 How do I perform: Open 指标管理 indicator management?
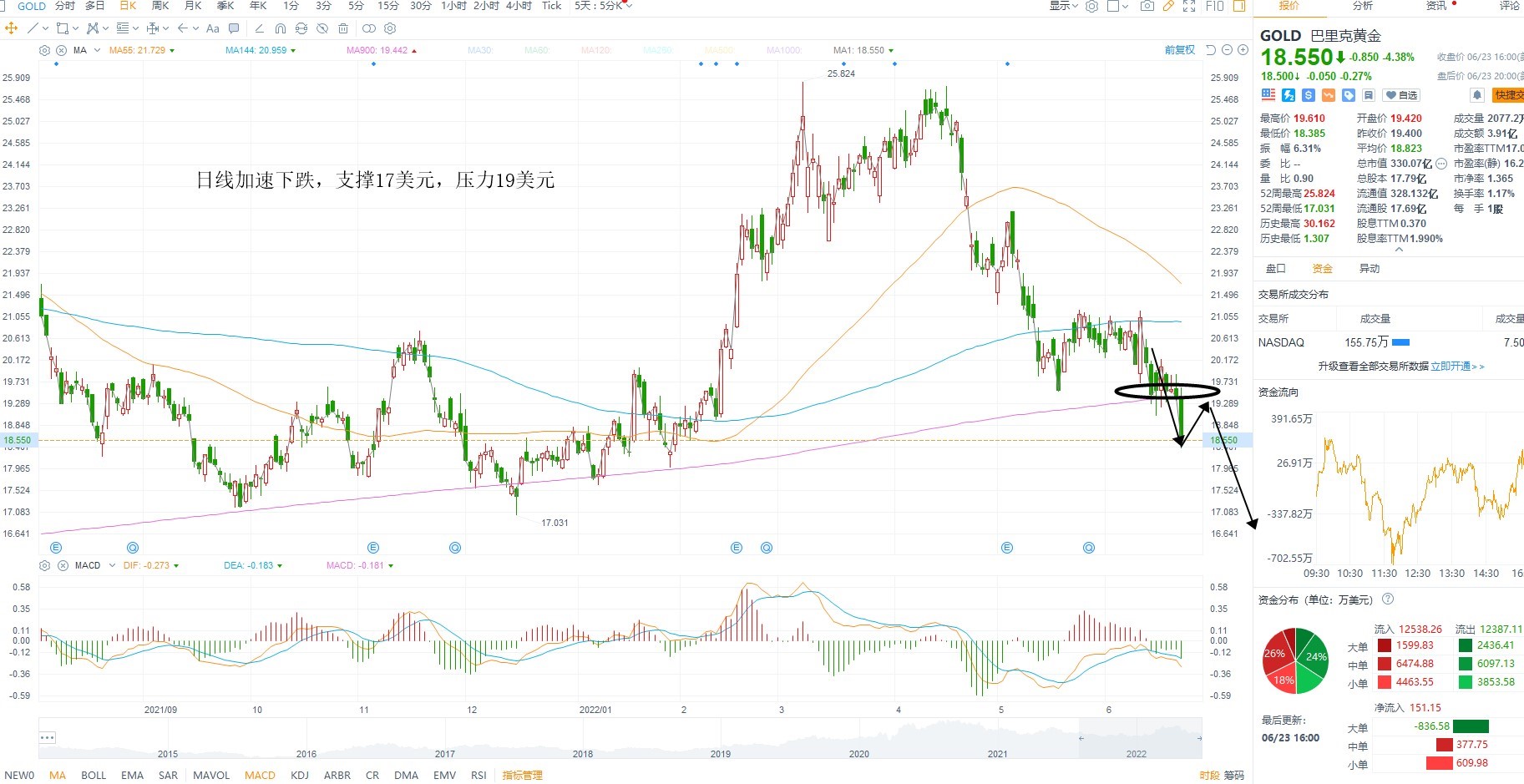click(x=523, y=775)
